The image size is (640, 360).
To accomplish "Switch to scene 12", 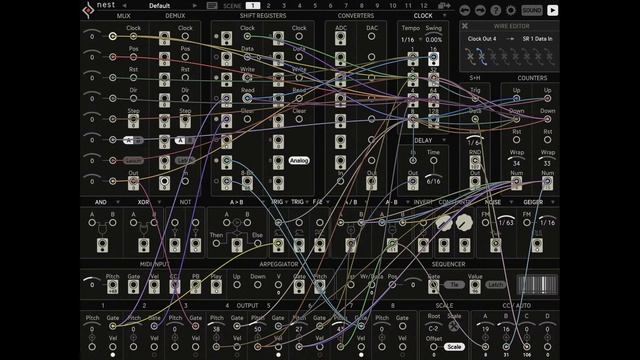I will point(424,6).
